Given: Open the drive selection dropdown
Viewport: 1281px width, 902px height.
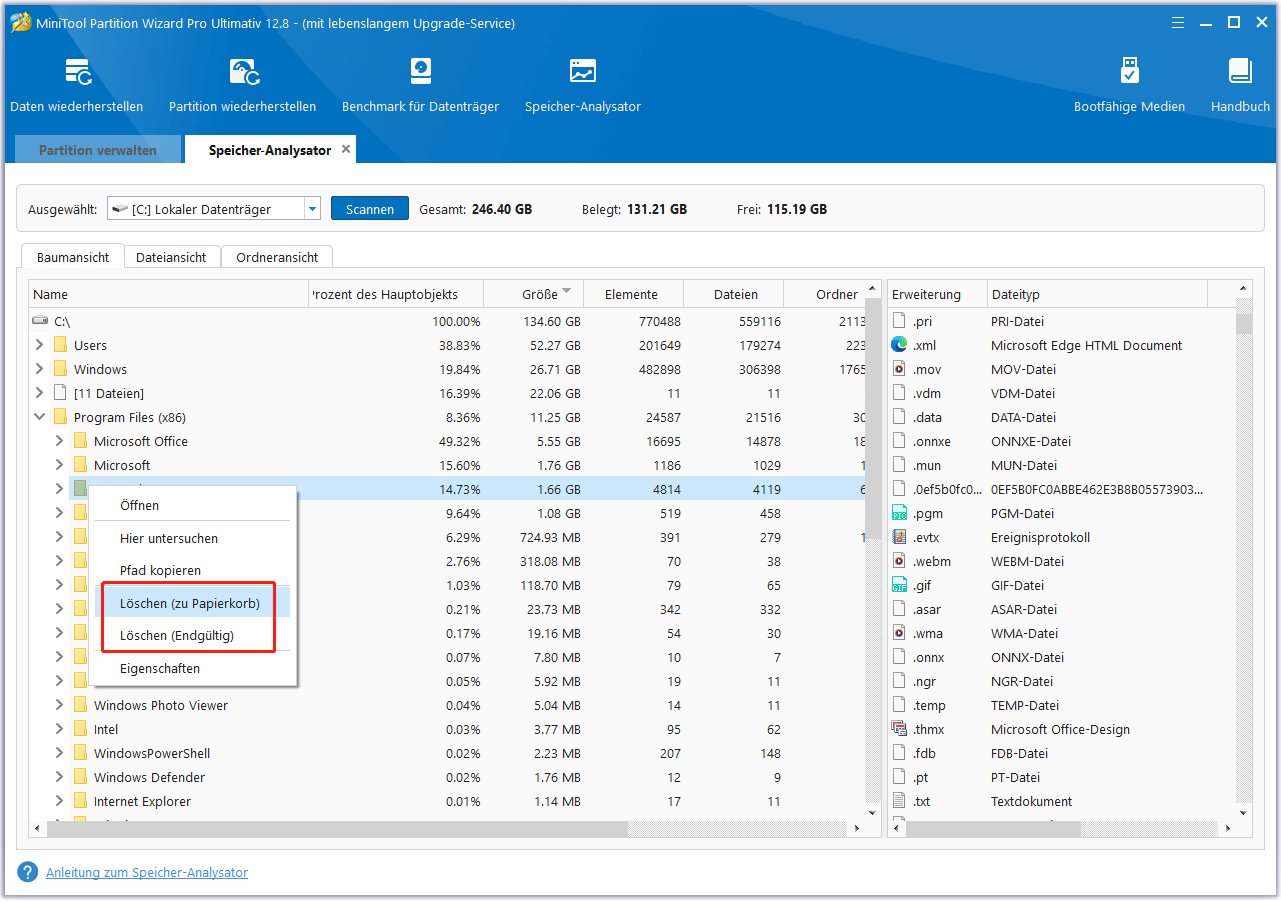Looking at the screenshot, I should pos(312,209).
